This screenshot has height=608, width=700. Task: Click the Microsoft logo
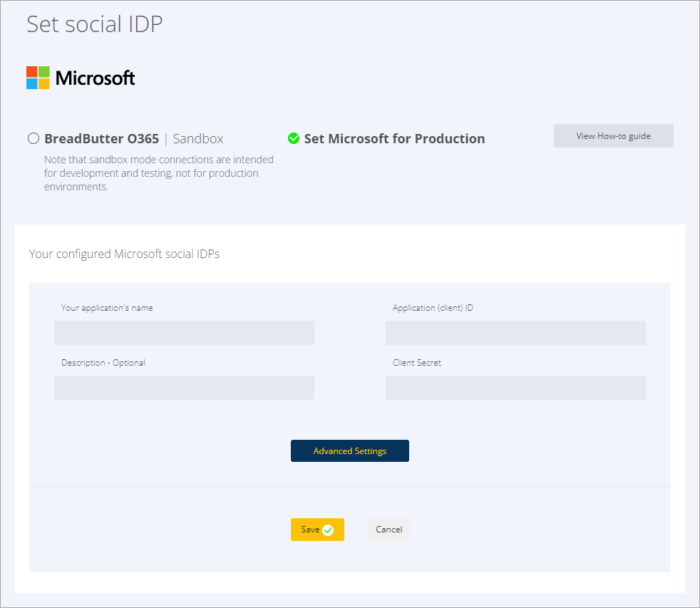pyautogui.click(x=81, y=78)
